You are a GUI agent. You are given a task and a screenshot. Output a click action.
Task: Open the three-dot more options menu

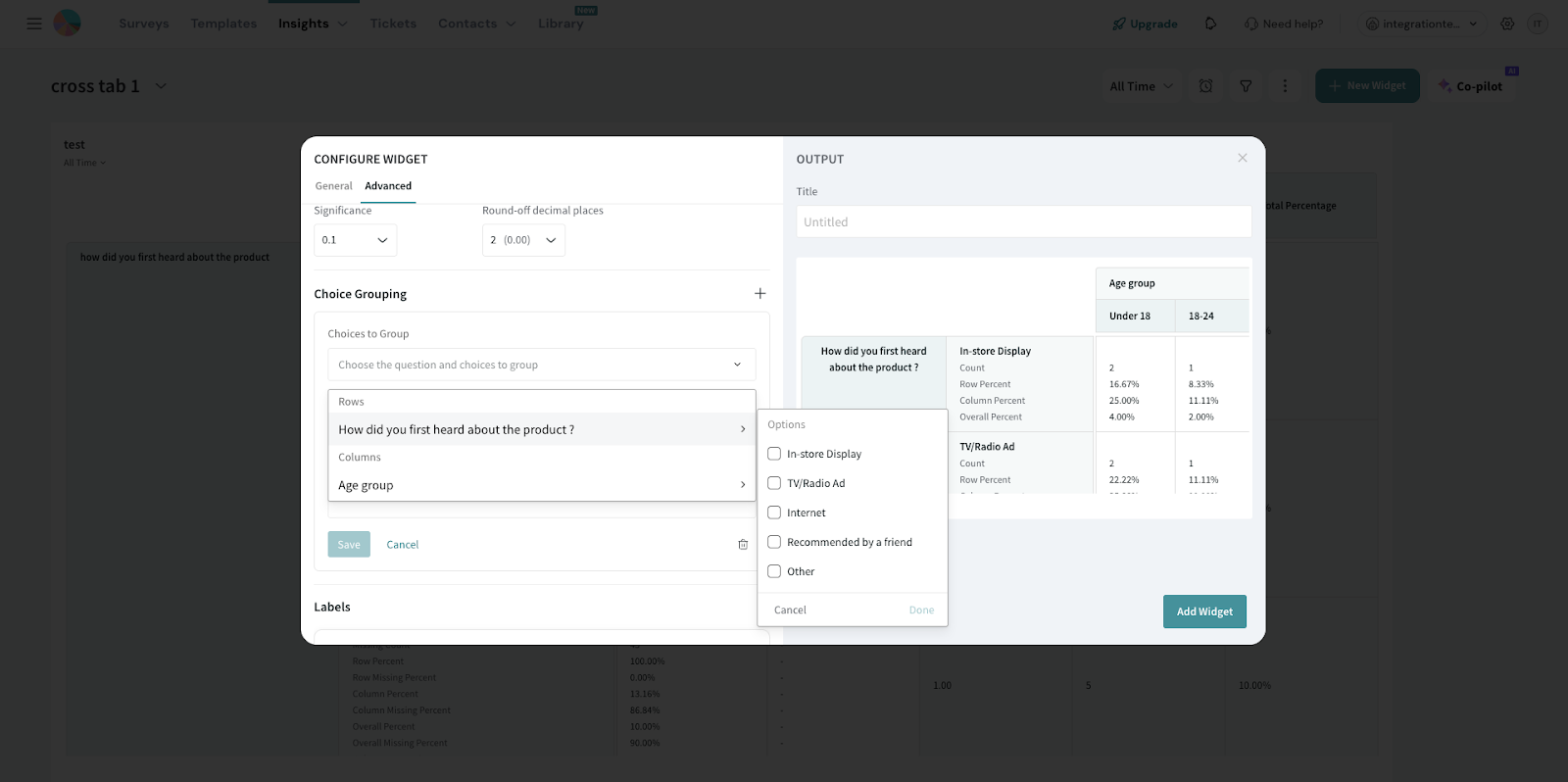coord(1285,86)
